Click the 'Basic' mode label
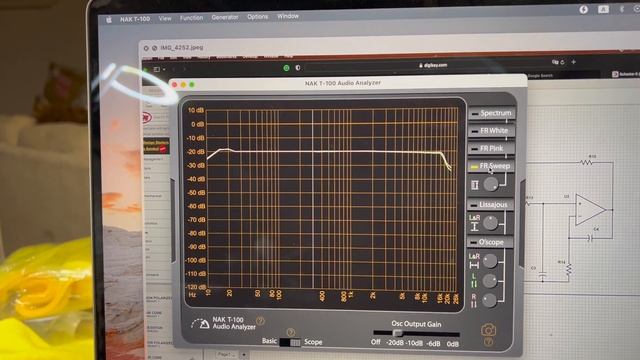Image resolution: width=640 pixels, height=360 pixels. (x=269, y=340)
